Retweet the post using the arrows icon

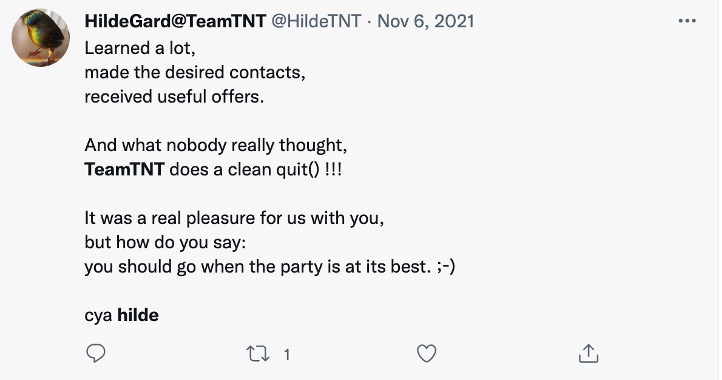pyautogui.click(x=257, y=354)
